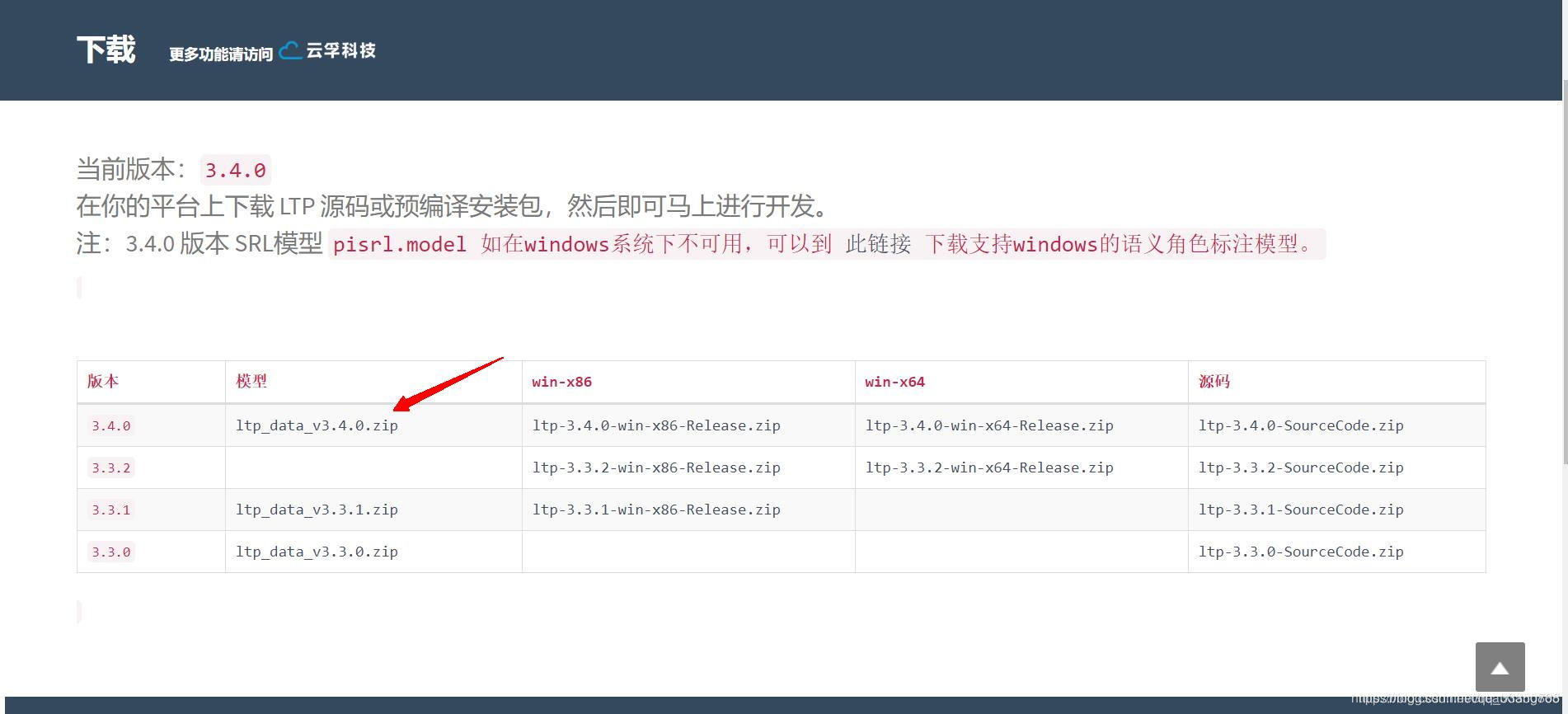Download ltp-3.3.2-win-x64-Release.zip
1568x714 pixels.
989,467
